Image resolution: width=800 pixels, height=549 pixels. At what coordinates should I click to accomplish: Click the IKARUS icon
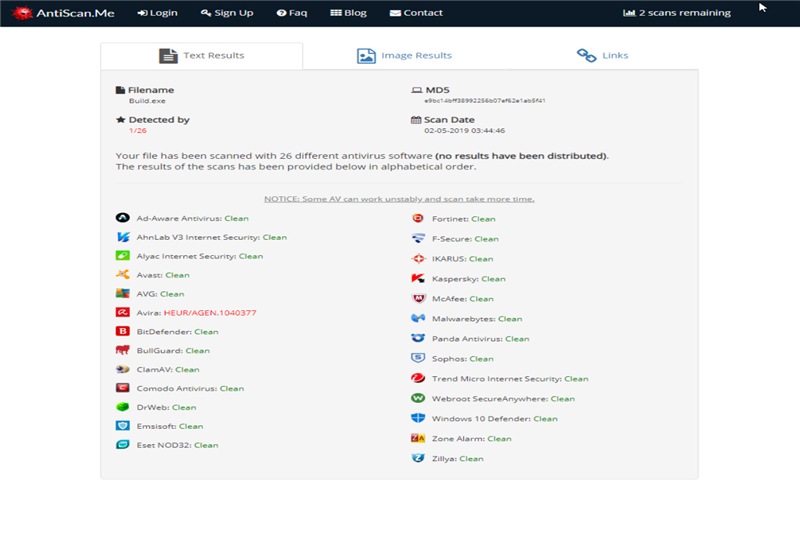point(418,258)
